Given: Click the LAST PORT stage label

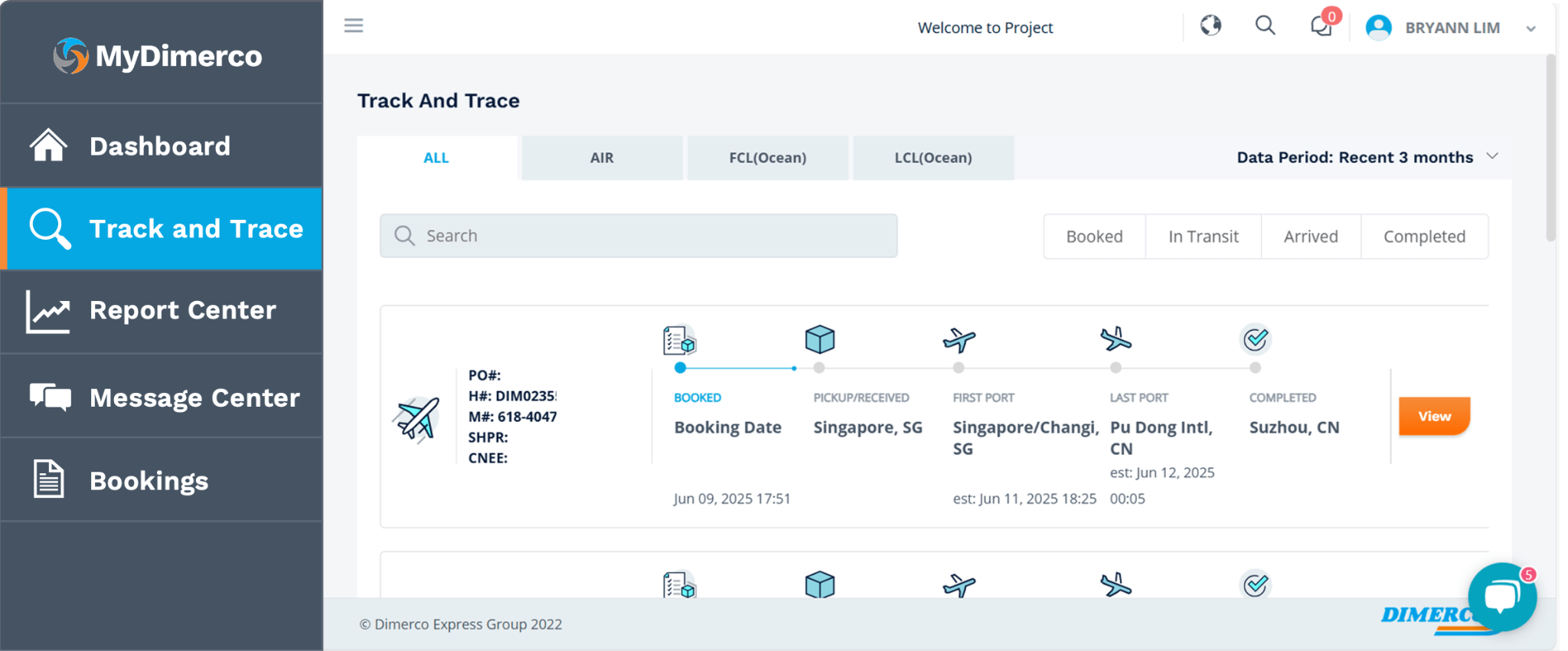Looking at the screenshot, I should tap(1139, 397).
